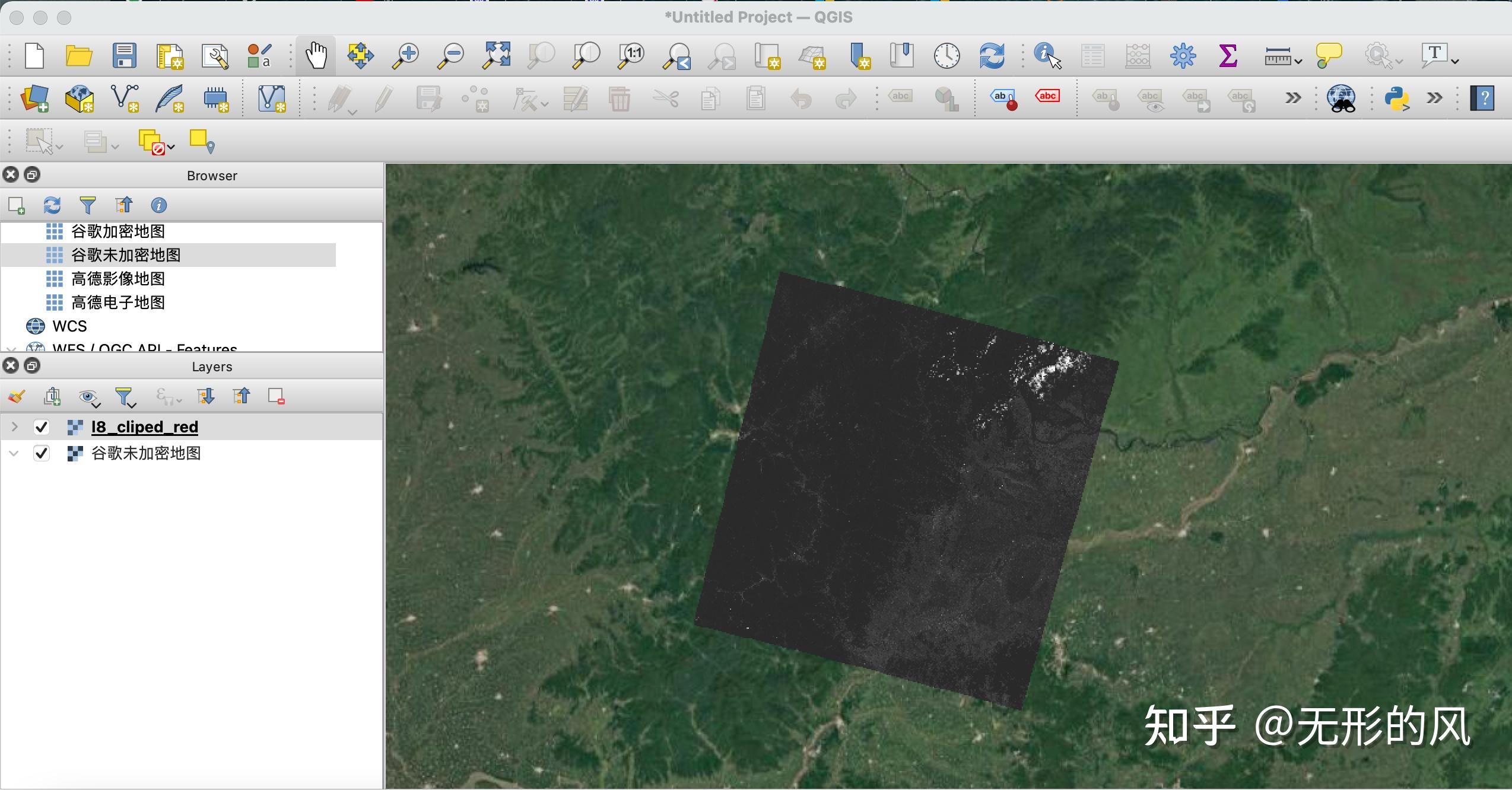This screenshot has height=790, width=1512.
Task: Remove selected layer icon in Layers panel
Action: [x=277, y=396]
